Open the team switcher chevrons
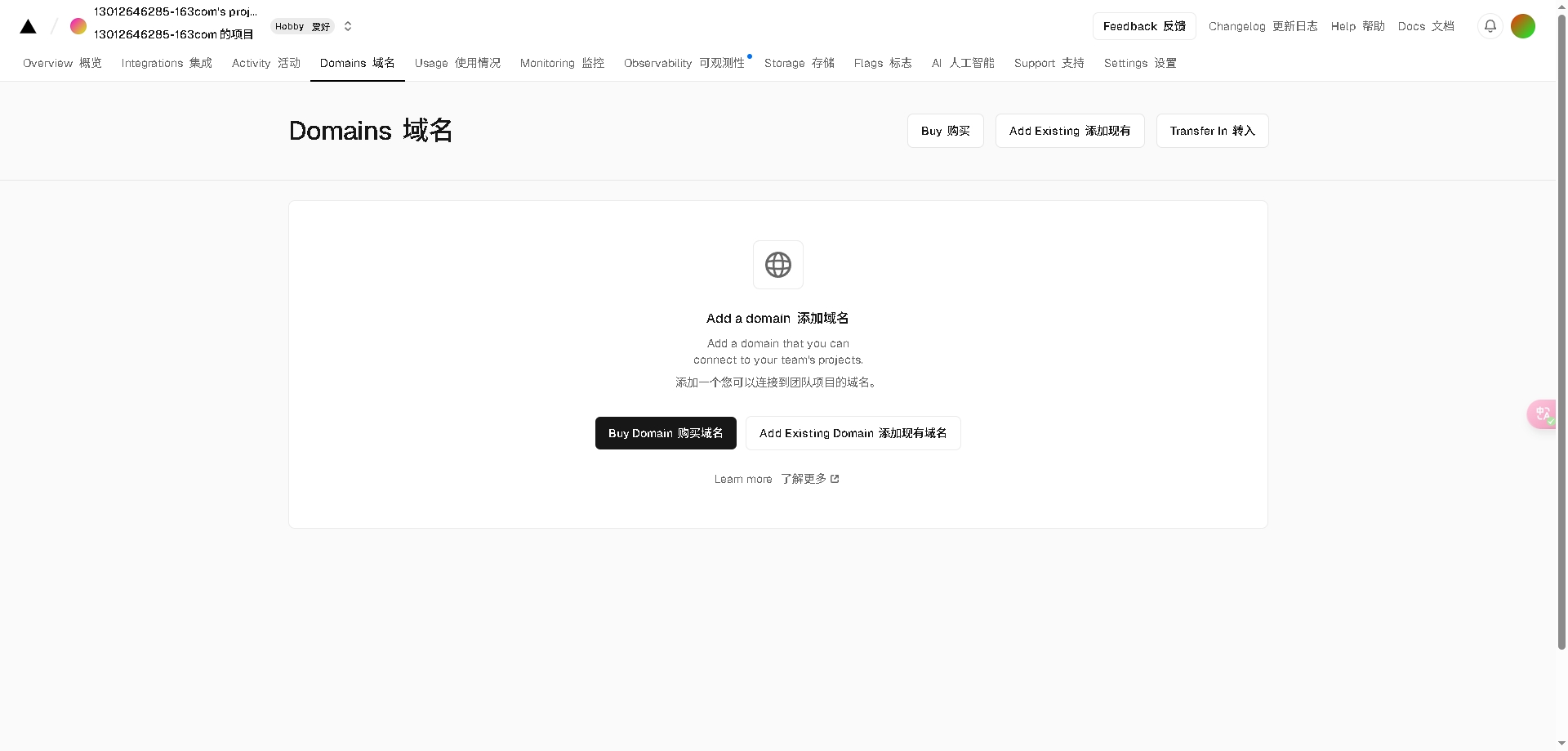The width and height of the screenshot is (1568, 751). pos(348,26)
